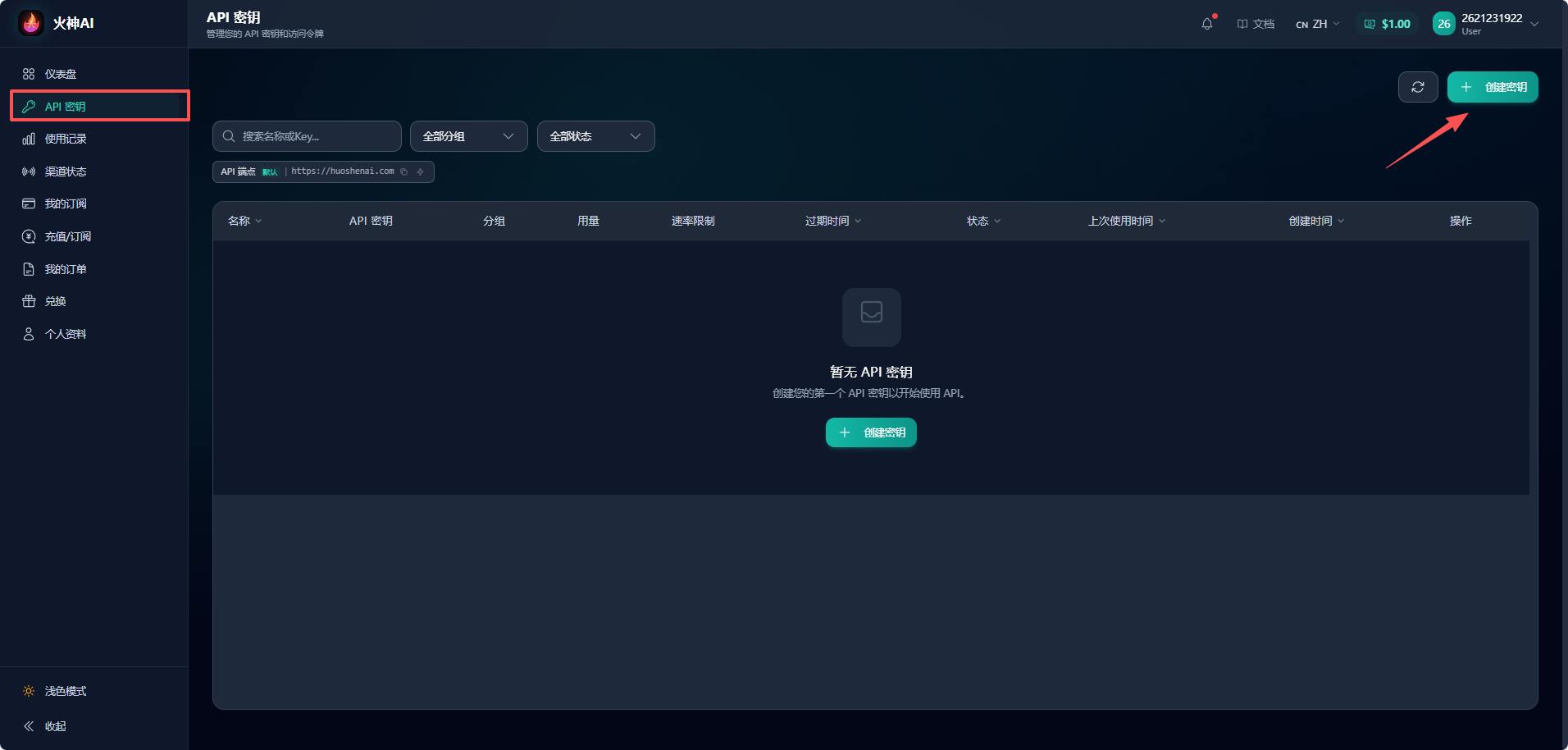Sort by 上次使用时间 column
Image resolution: width=1568 pixels, height=750 pixels.
pyautogui.click(x=1127, y=221)
